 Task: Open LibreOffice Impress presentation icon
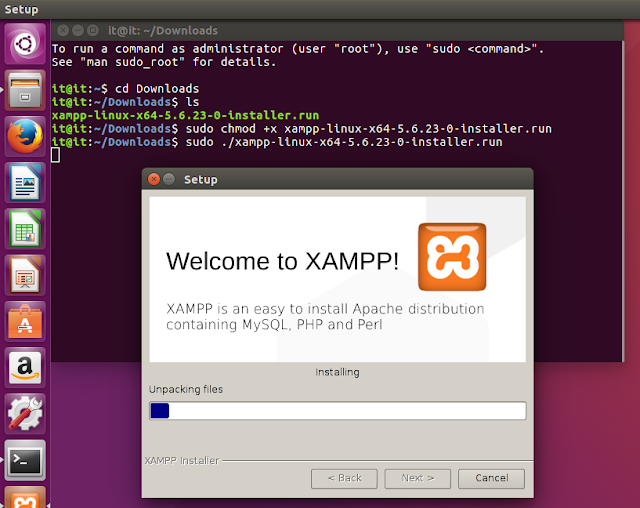point(25,275)
